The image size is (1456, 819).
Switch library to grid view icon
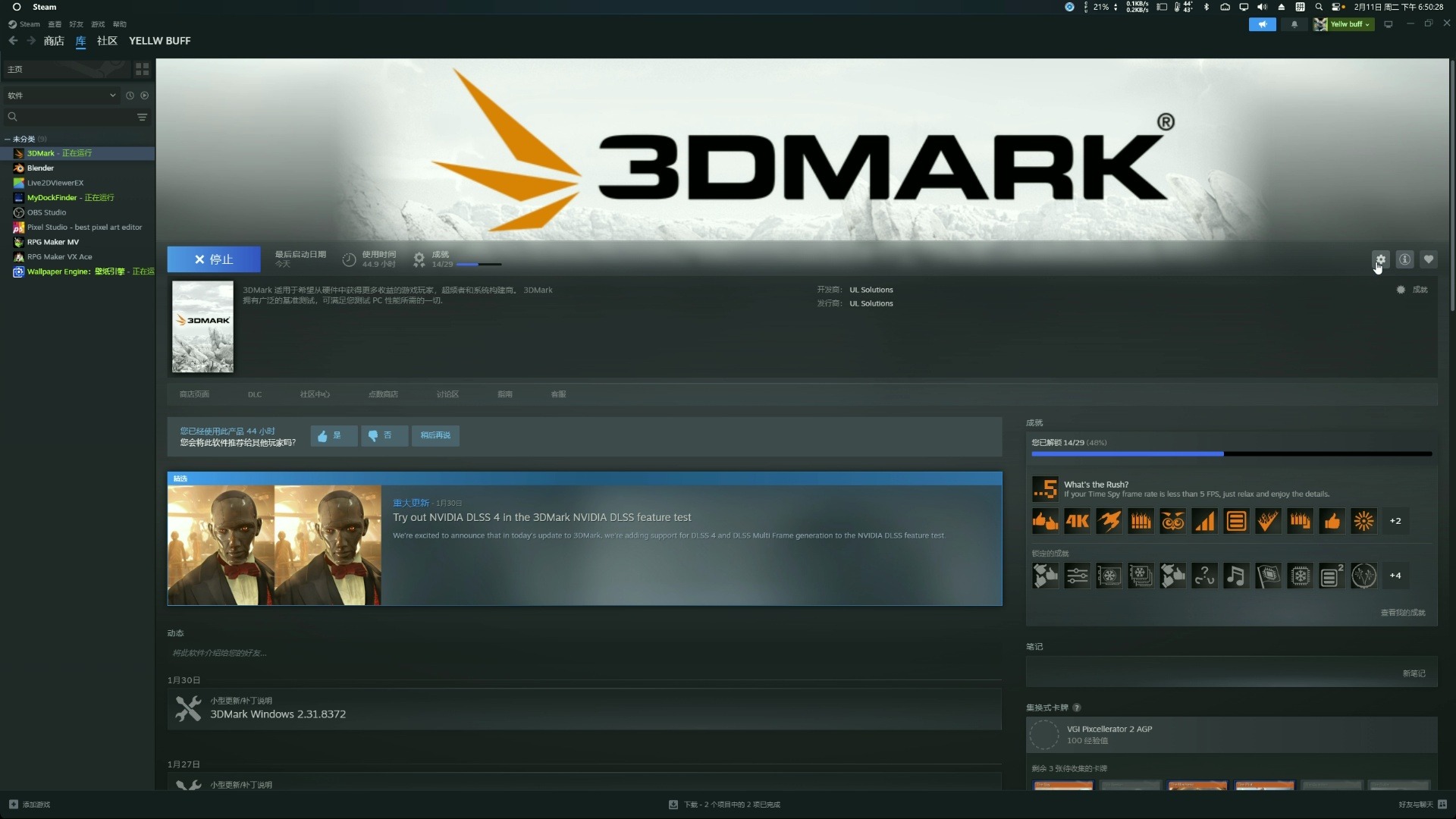click(x=142, y=69)
